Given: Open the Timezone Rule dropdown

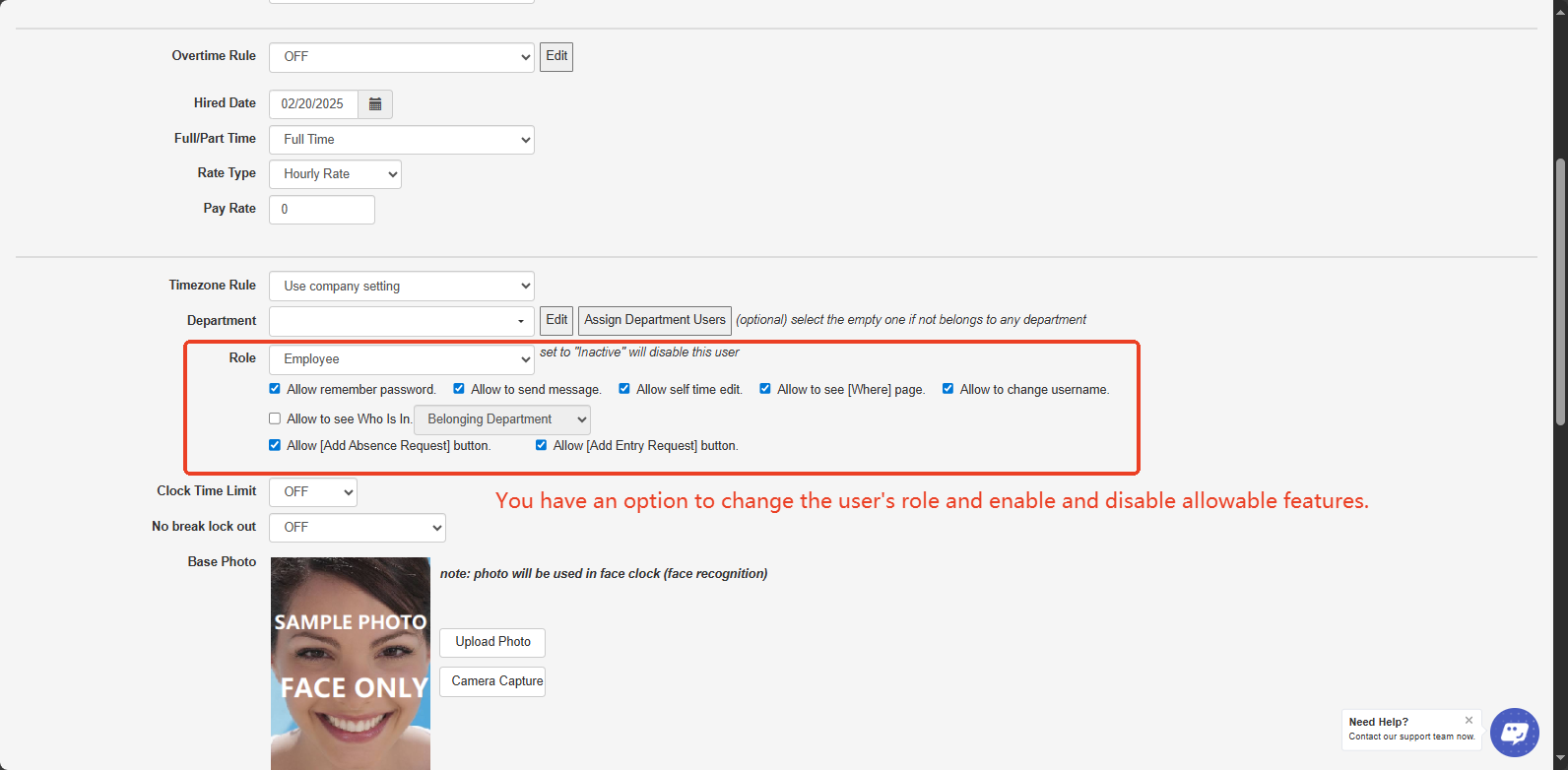Looking at the screenshot, I should click(x=401, y=287).
